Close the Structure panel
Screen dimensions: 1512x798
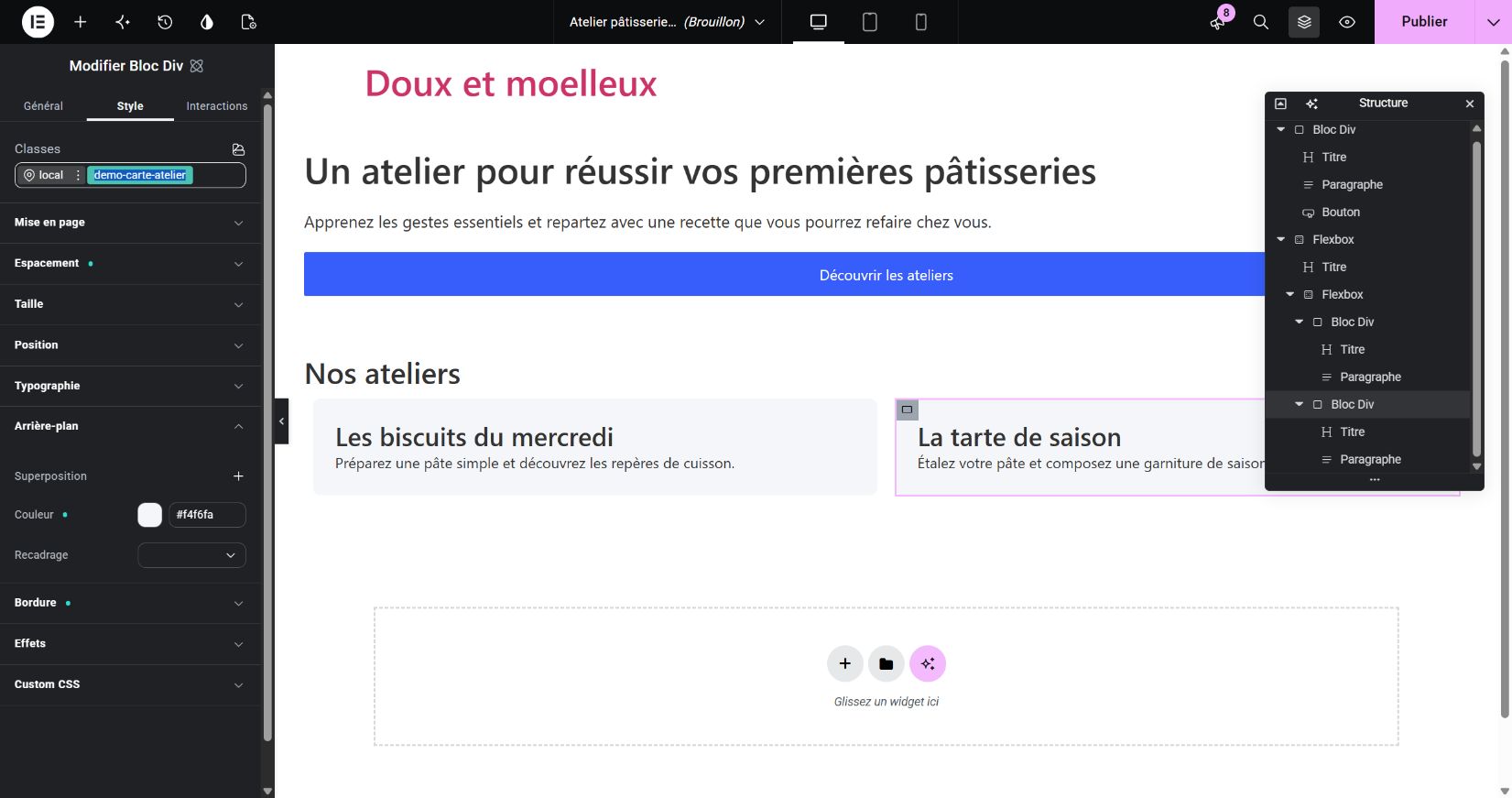pos(1470,104)
